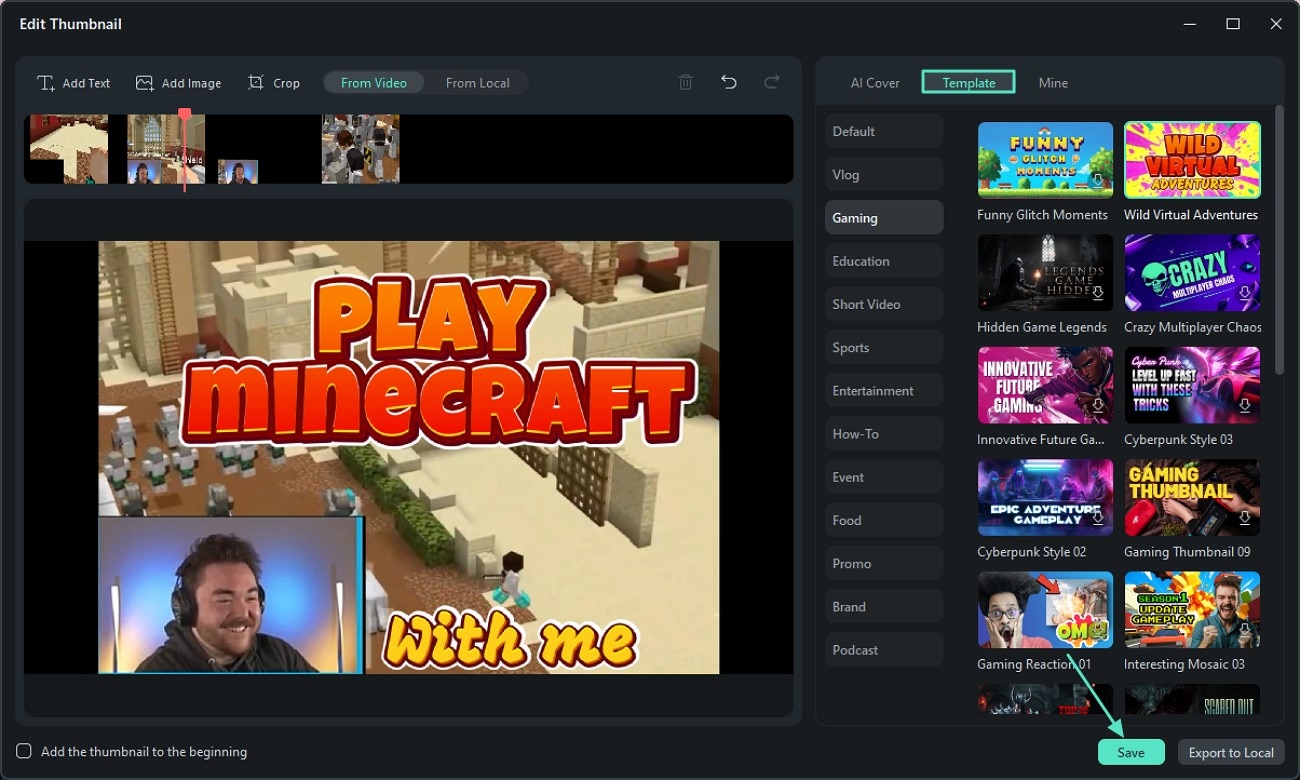
Task: Select the Sports template category
Action: click(x=884, y=347)
